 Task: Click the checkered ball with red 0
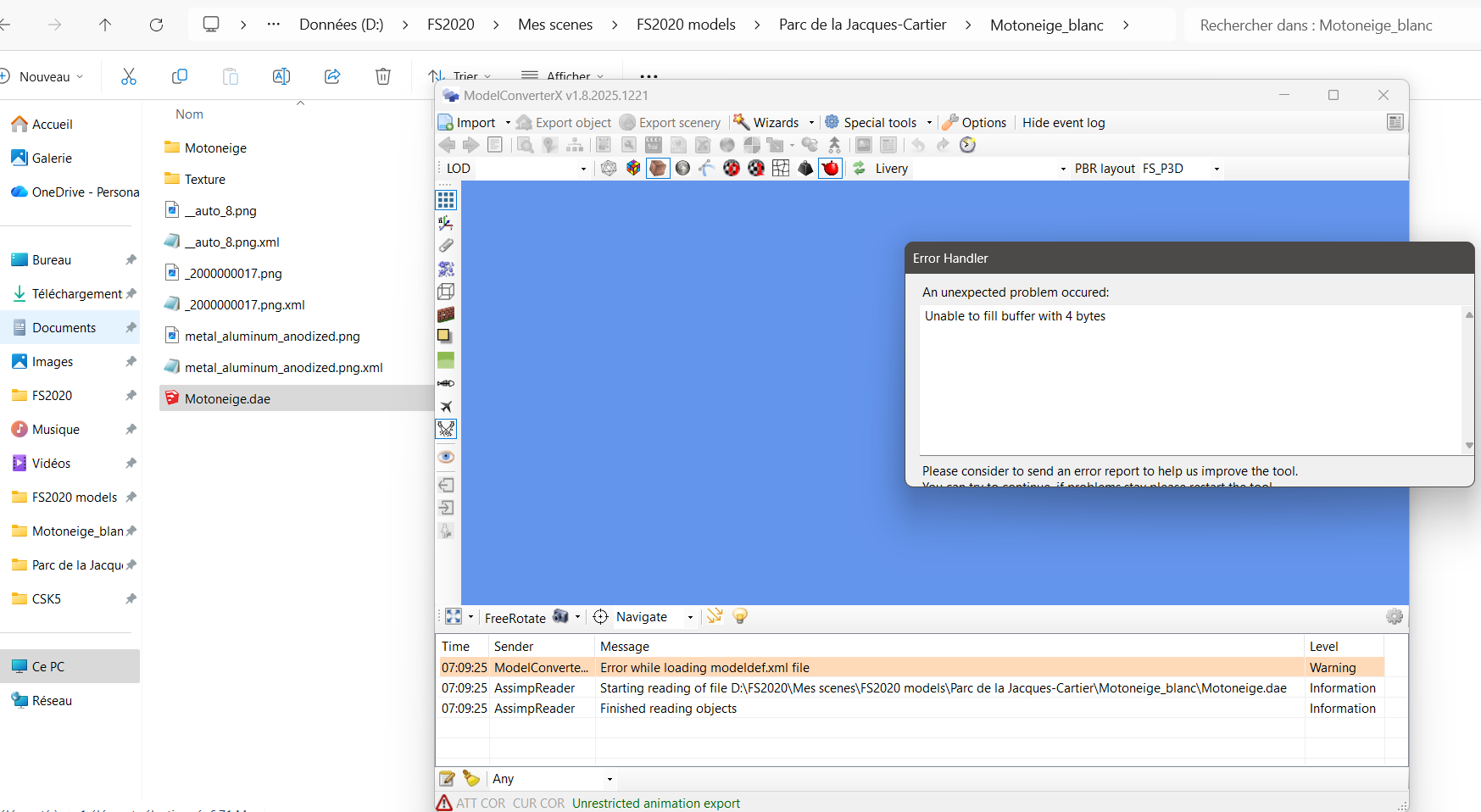click(x=732, y=168)
